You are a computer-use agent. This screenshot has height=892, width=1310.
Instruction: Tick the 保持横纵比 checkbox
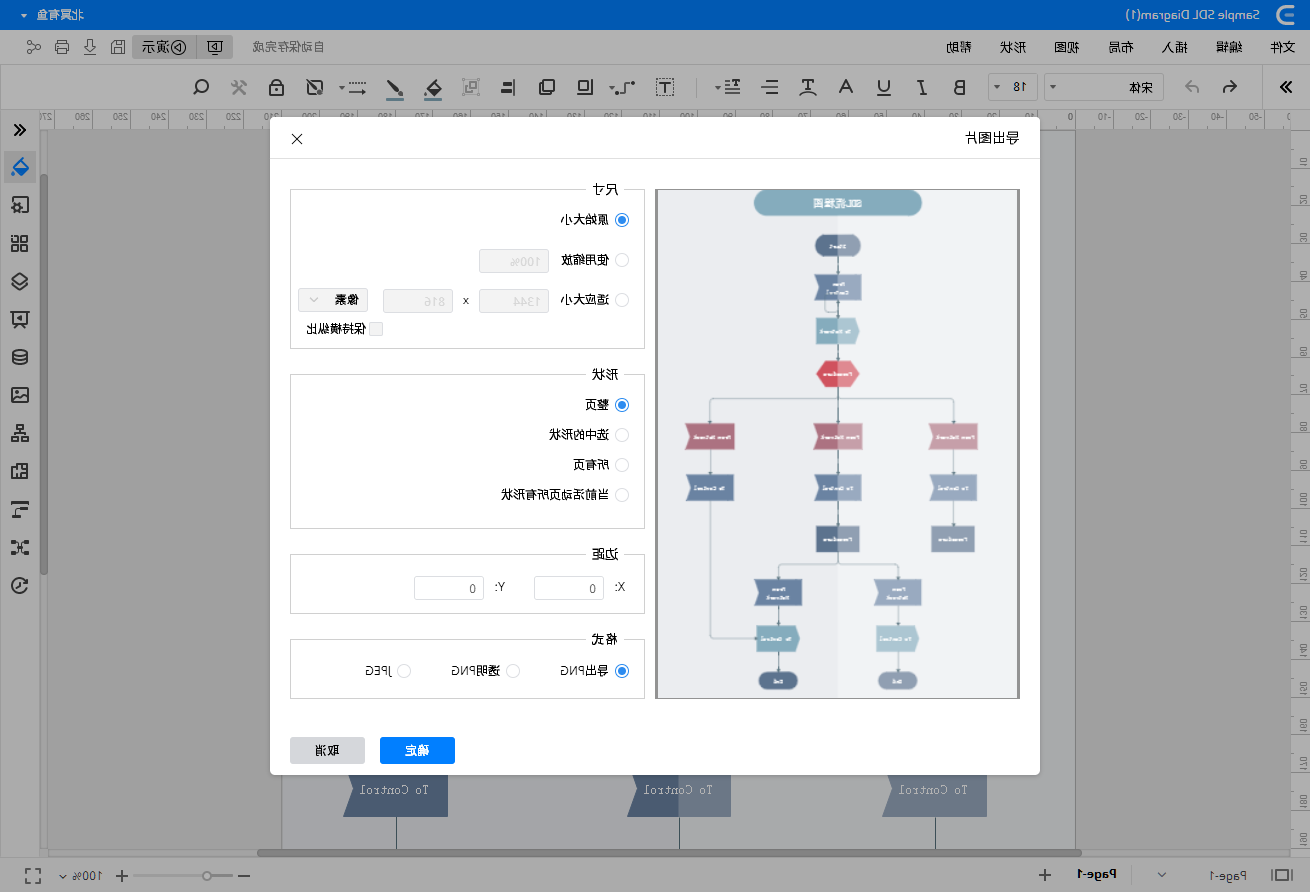377,328
